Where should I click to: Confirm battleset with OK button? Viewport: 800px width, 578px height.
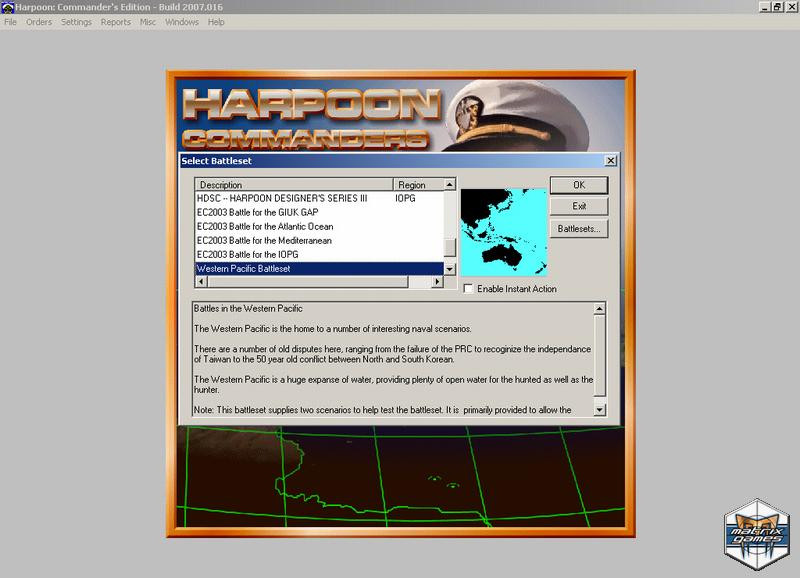point(579,185)
